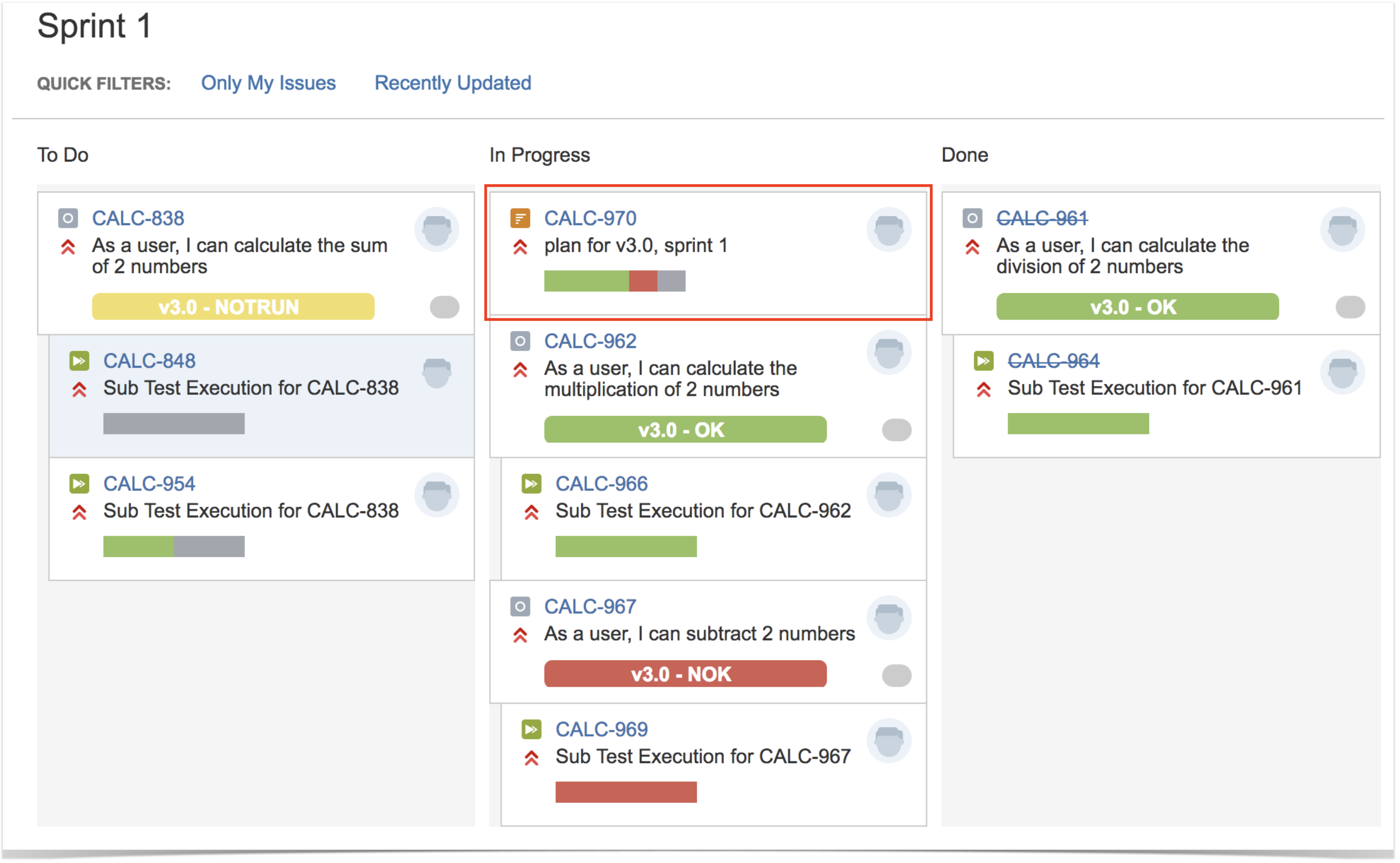Click the green-grey progress bar on CALC-954
Screen dimensions: 1400x863
(174, 546)
